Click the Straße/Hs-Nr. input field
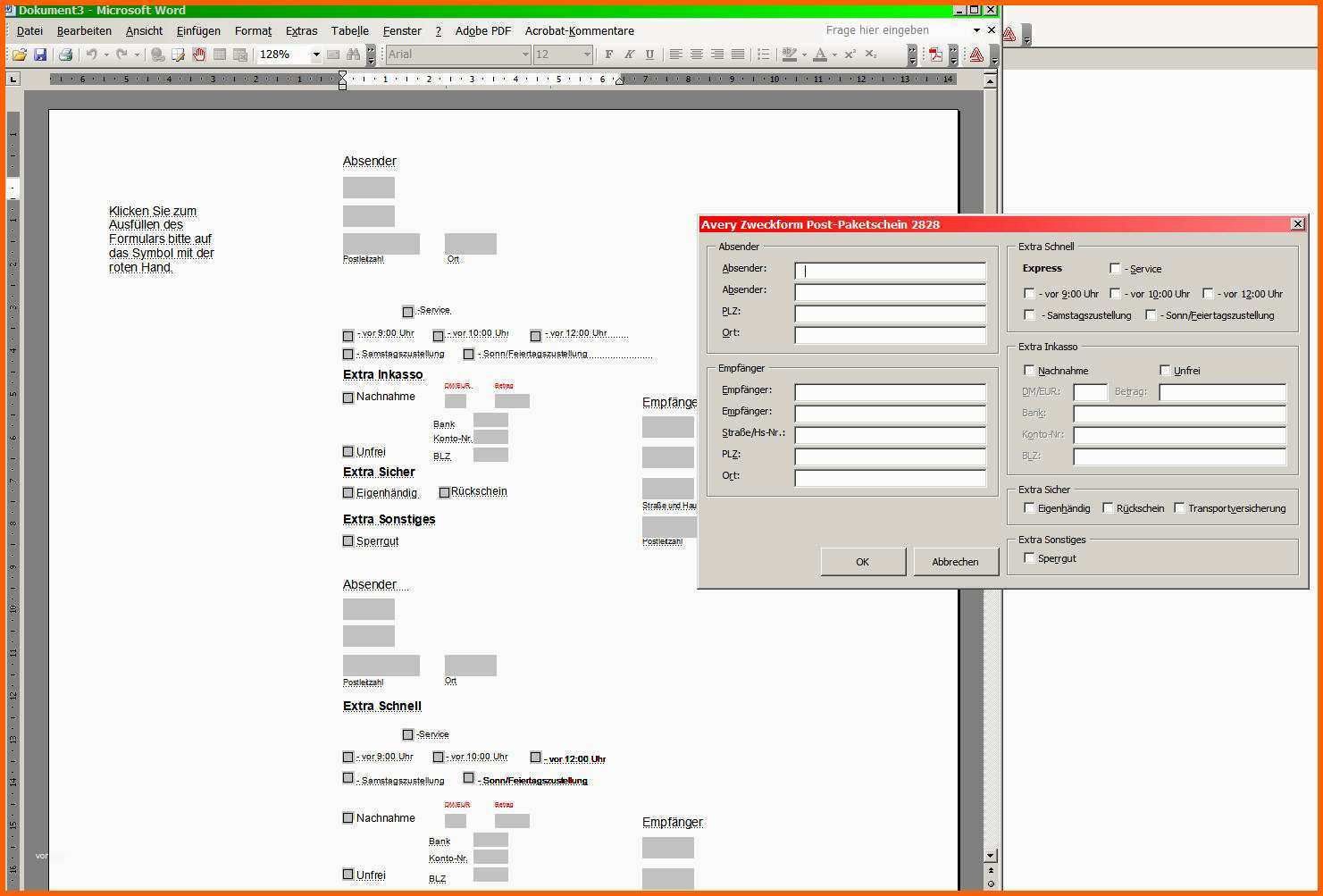1323x896 pixels. [x=890, y=435]
